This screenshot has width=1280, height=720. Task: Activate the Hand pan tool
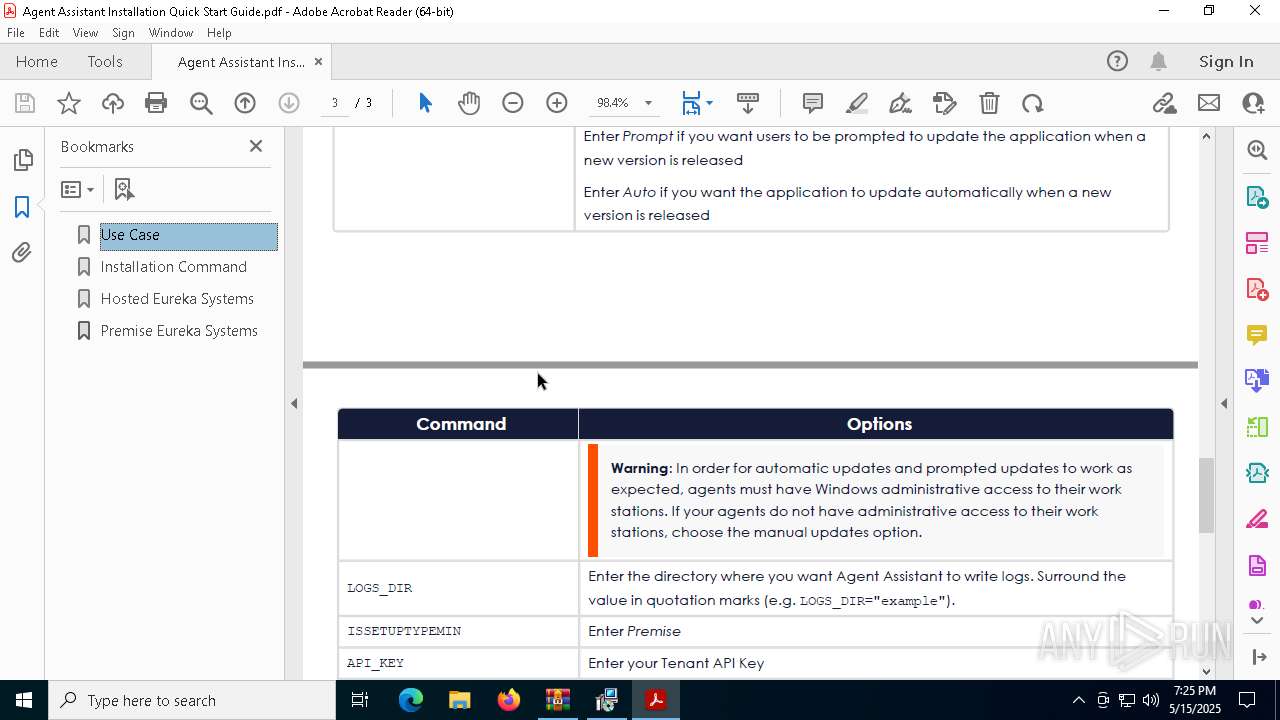coord(469,103)
